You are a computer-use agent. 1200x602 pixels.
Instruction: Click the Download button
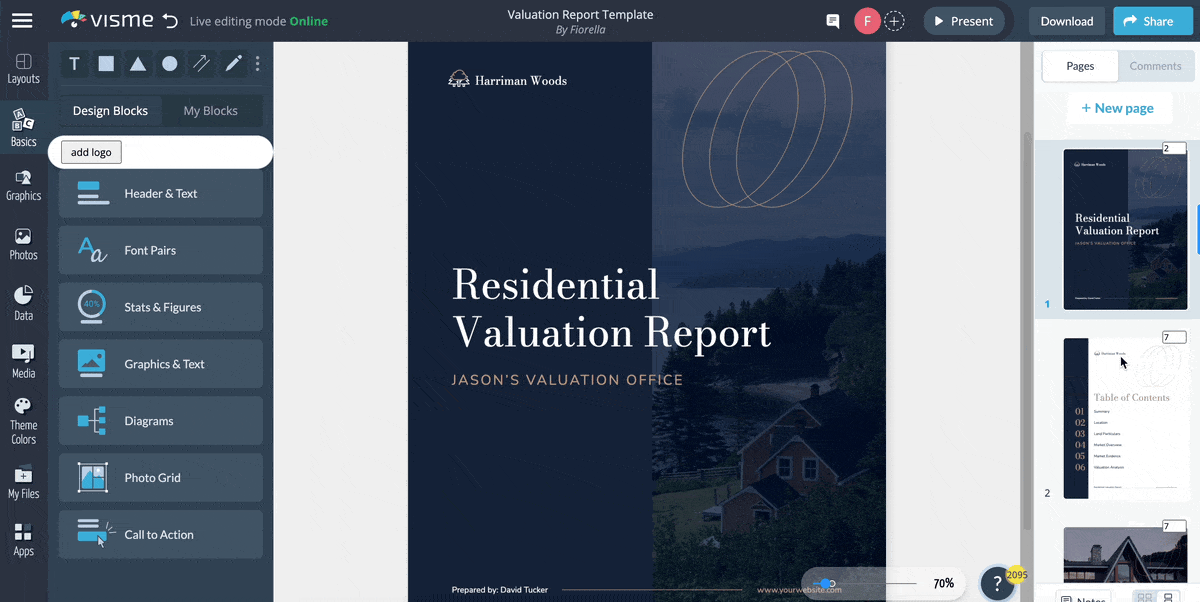1066,20
